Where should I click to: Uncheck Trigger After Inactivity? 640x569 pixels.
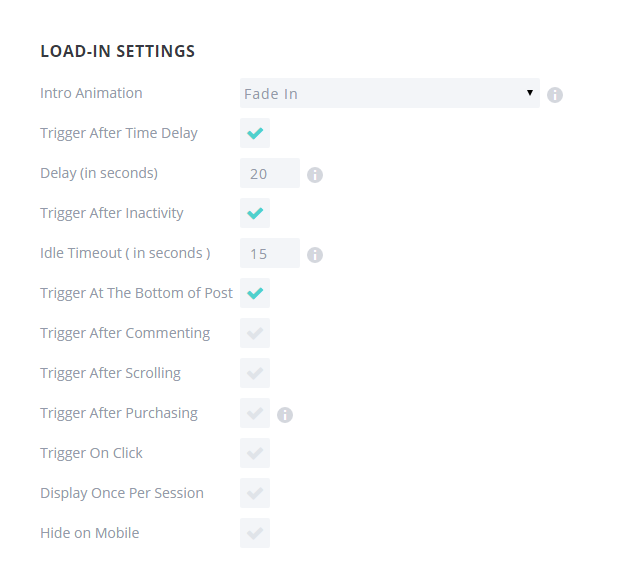coord(255,213)
